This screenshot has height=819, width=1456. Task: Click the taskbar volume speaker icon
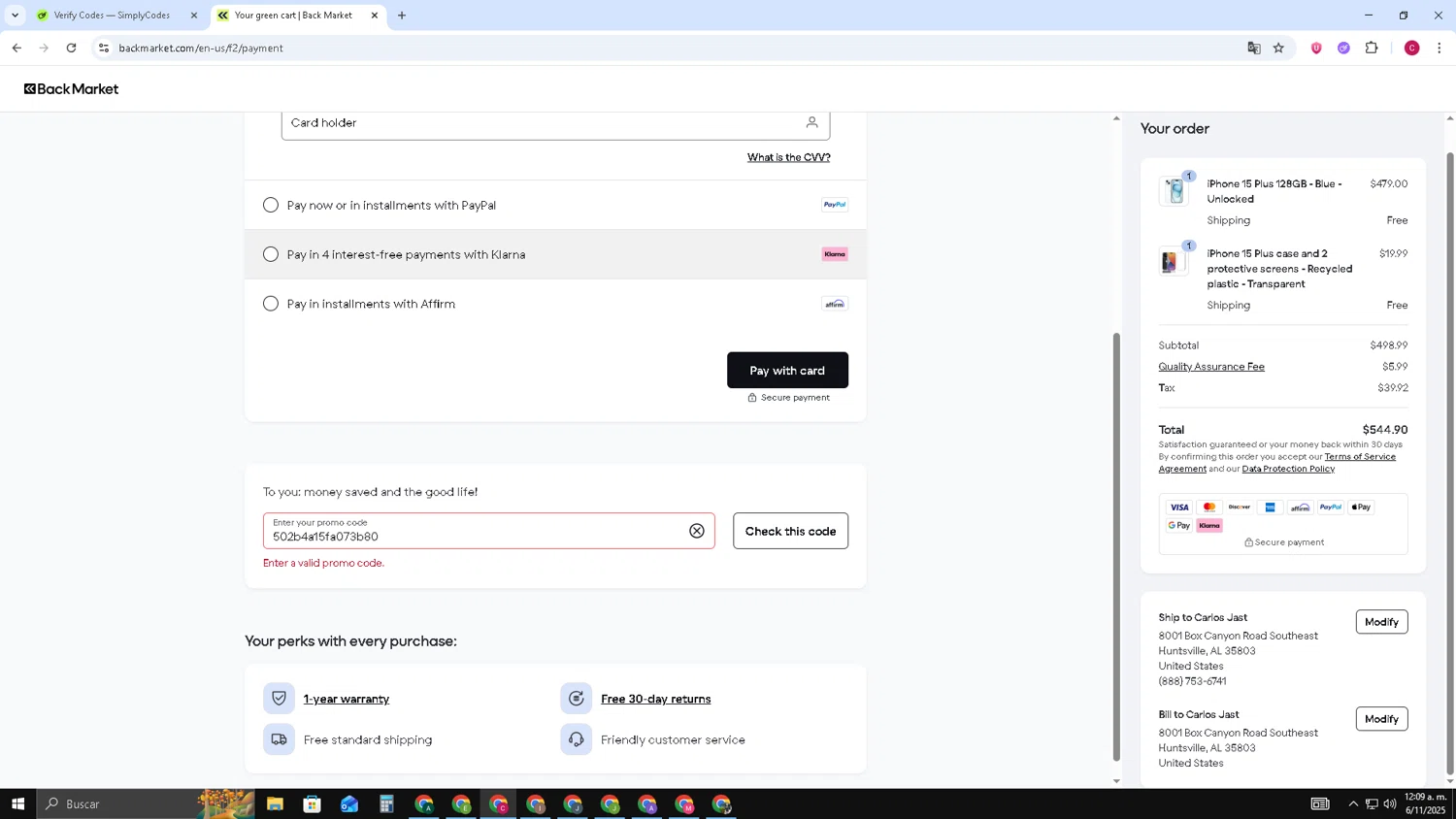[1390, 803]
